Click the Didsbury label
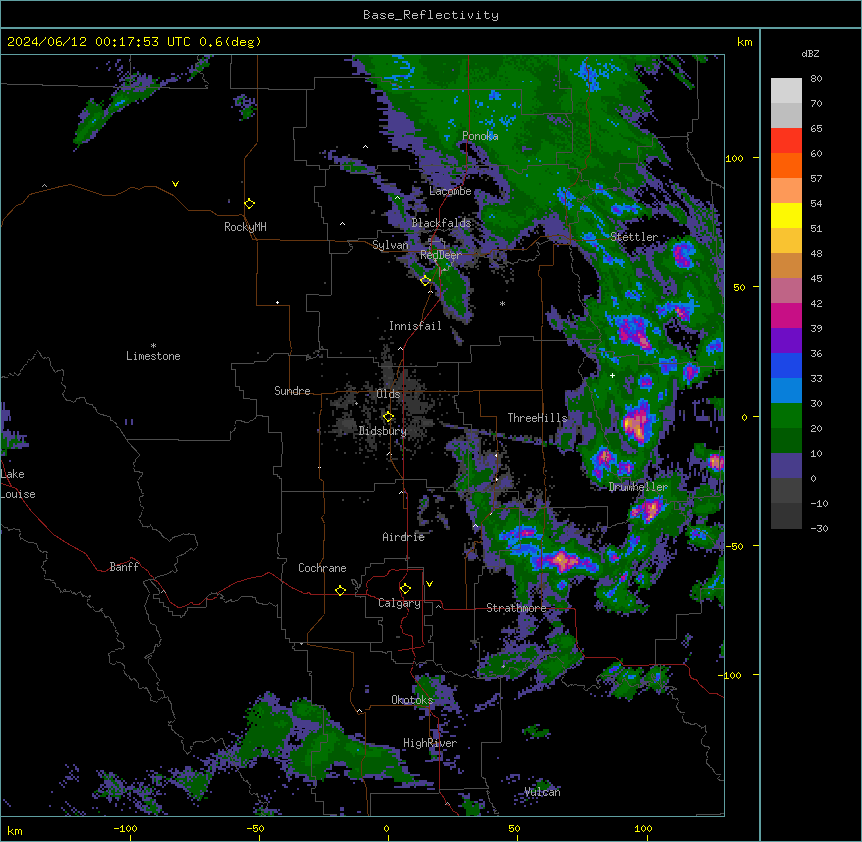This screenshot has width=862, height=842. coord(383,431)
